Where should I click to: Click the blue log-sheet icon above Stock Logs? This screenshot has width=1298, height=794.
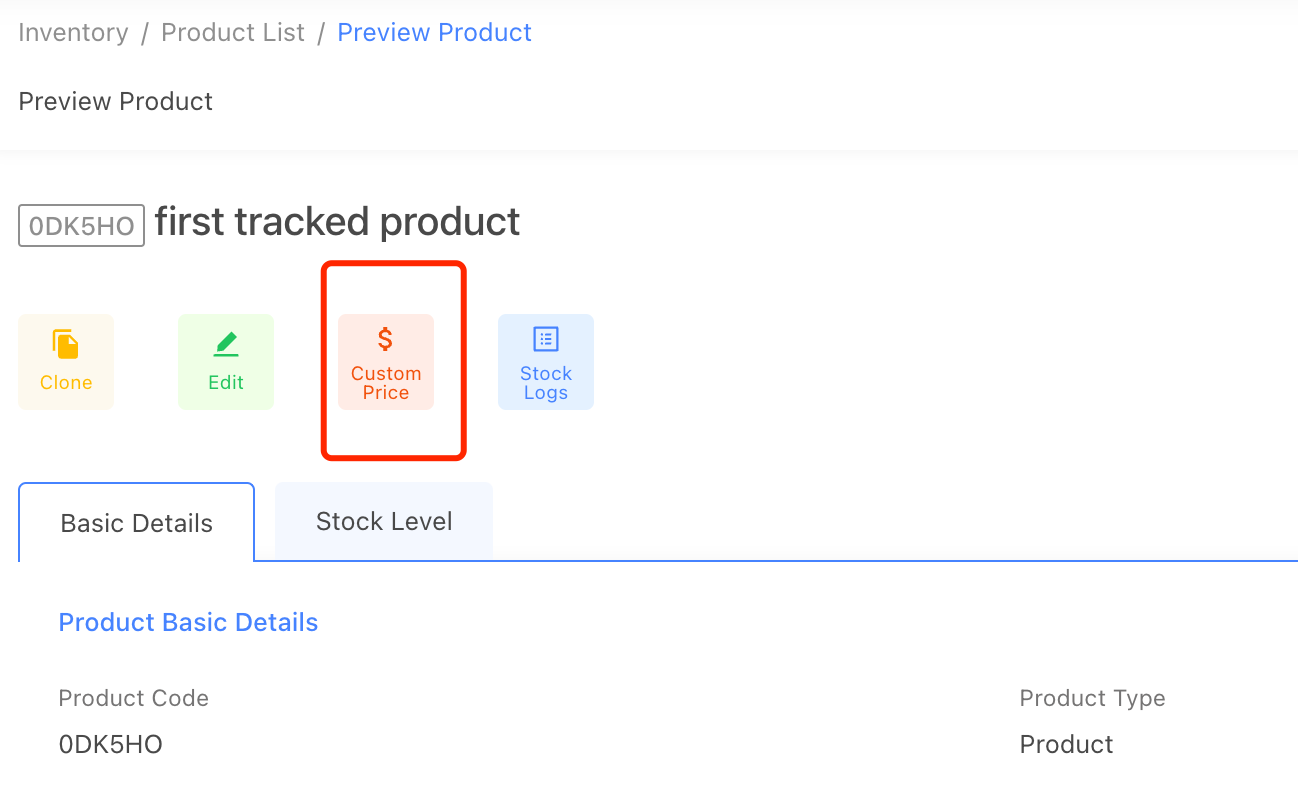pos(545,339)
